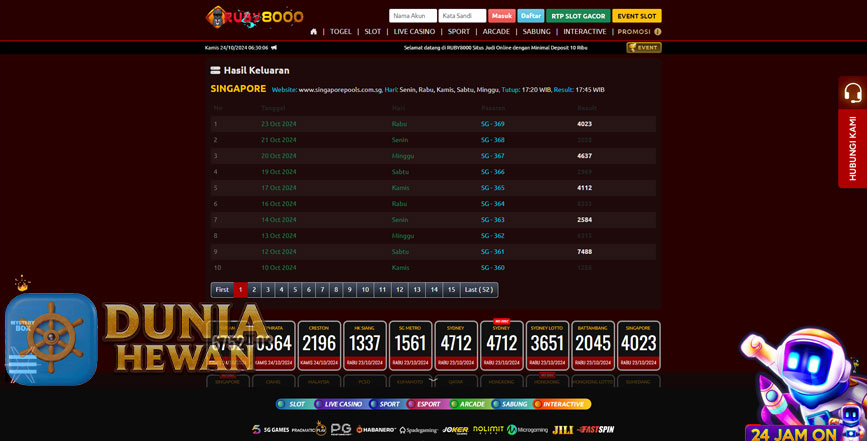Select results page 5

point(295,290)
